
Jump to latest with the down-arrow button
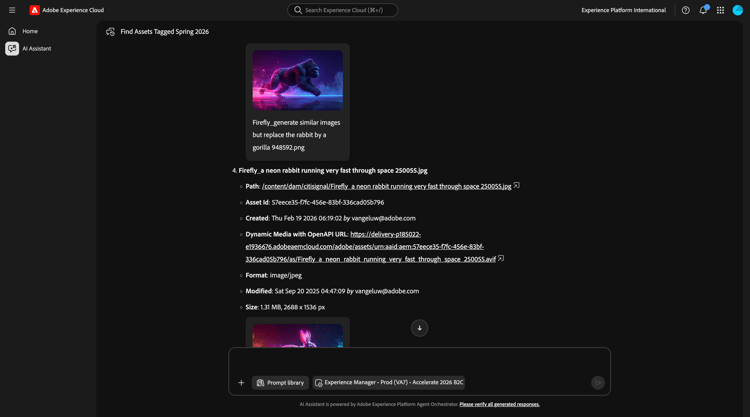click(x=419, y=328)
